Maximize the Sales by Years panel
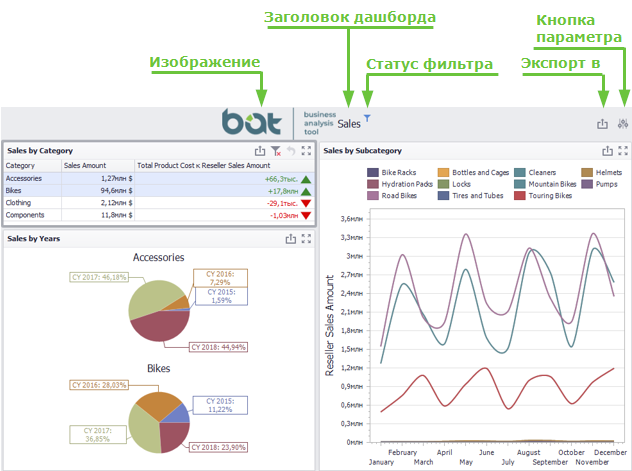 click(306, 239)
